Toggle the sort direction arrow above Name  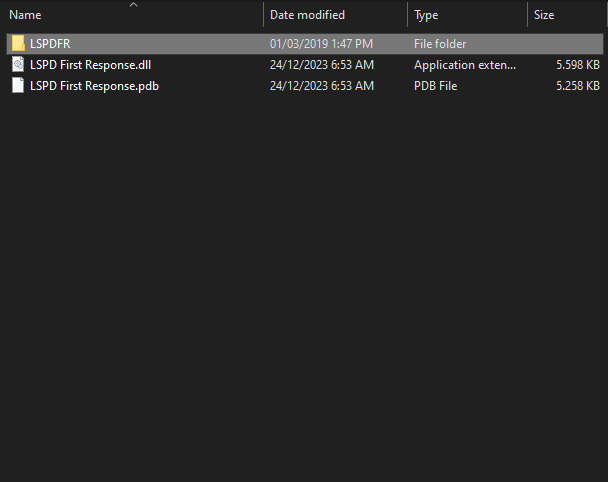click(x=134, y=5)
